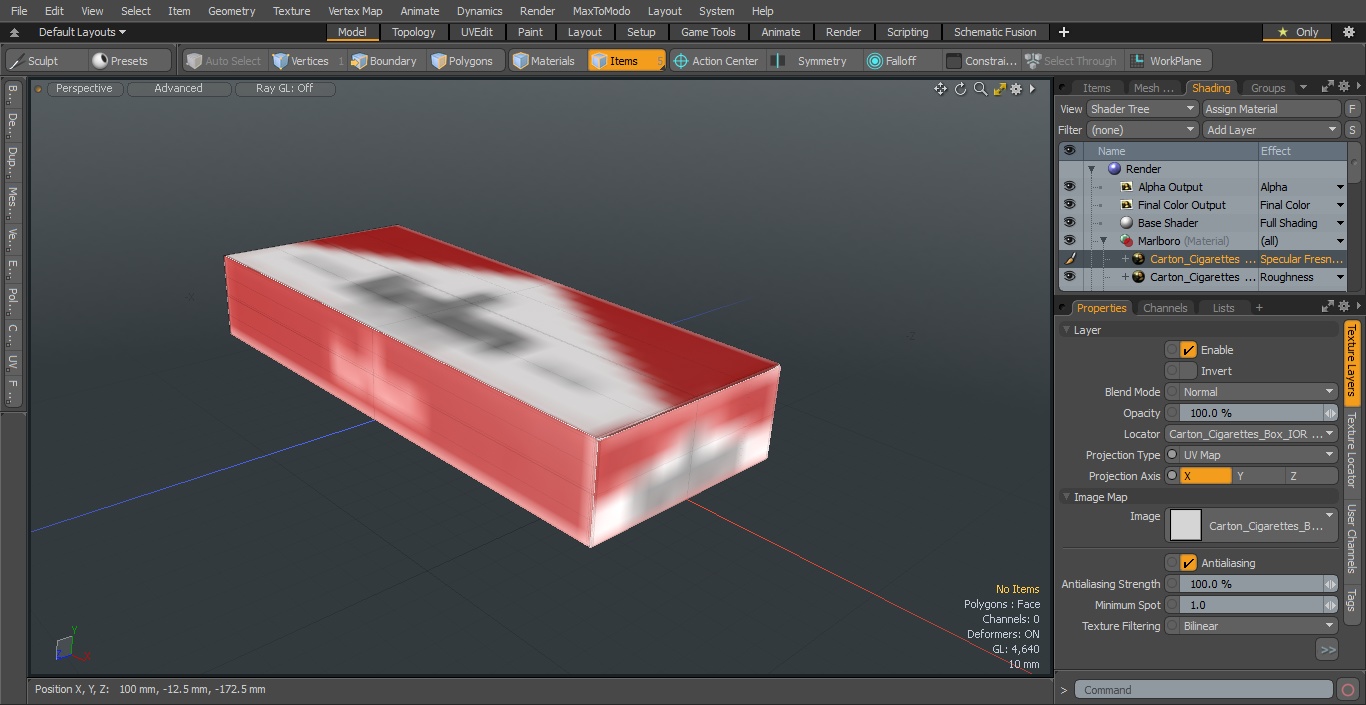Open the Filter (none) dropdown
Image resolution: width=1366 pixels, height=705 pixels.
pyautogui.click(x=1142, y=130)
